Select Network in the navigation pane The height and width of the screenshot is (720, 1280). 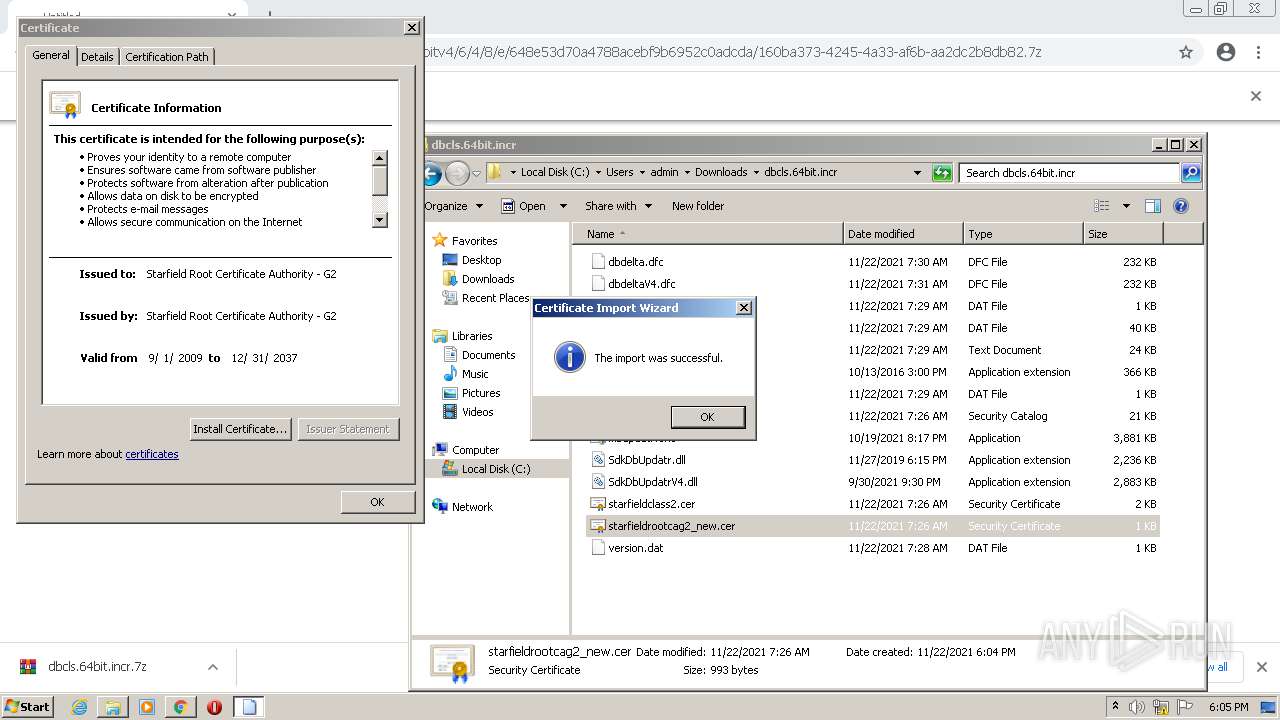click(x=472, y=507)
